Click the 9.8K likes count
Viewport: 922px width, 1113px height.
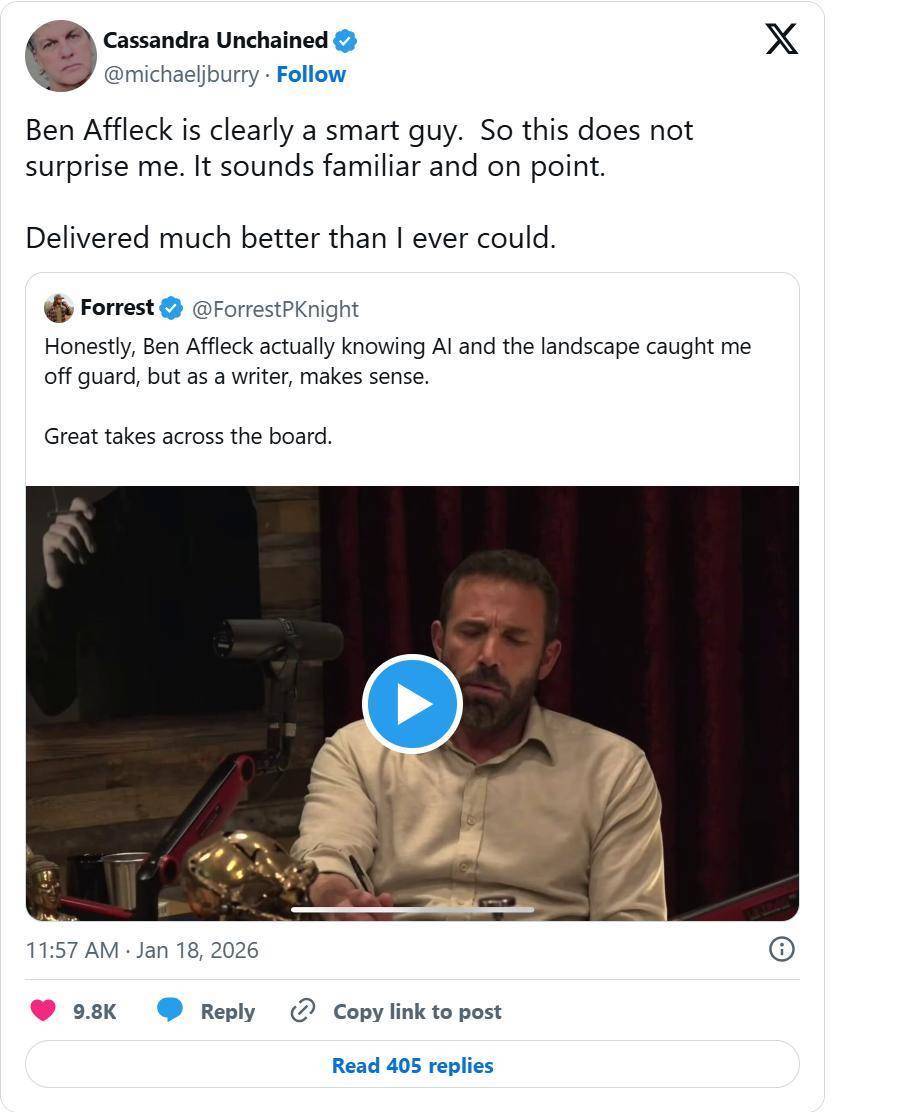point(95,1012)
